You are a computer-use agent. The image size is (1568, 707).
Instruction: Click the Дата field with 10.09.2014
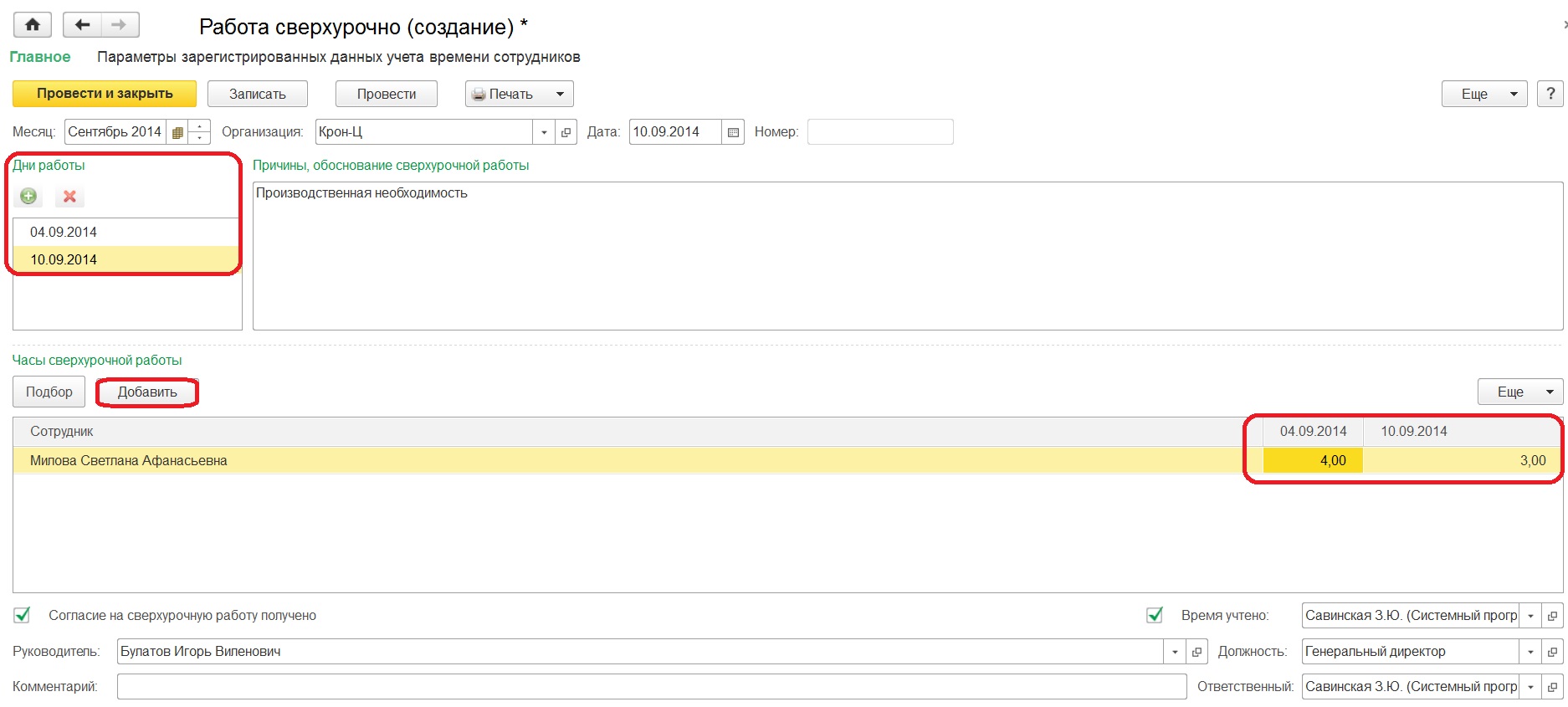[675, 132]
